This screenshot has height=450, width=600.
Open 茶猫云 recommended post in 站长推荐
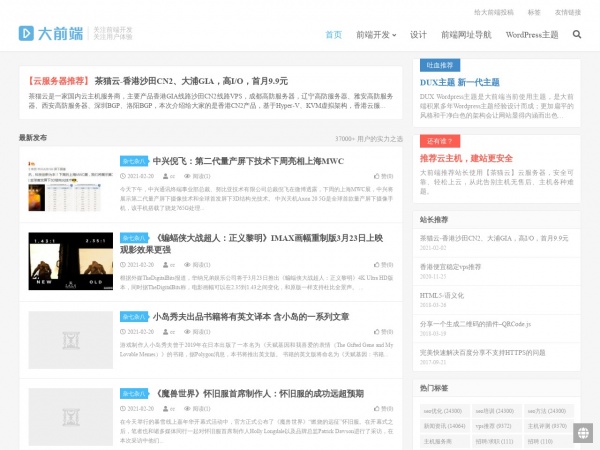coord(494,238)
